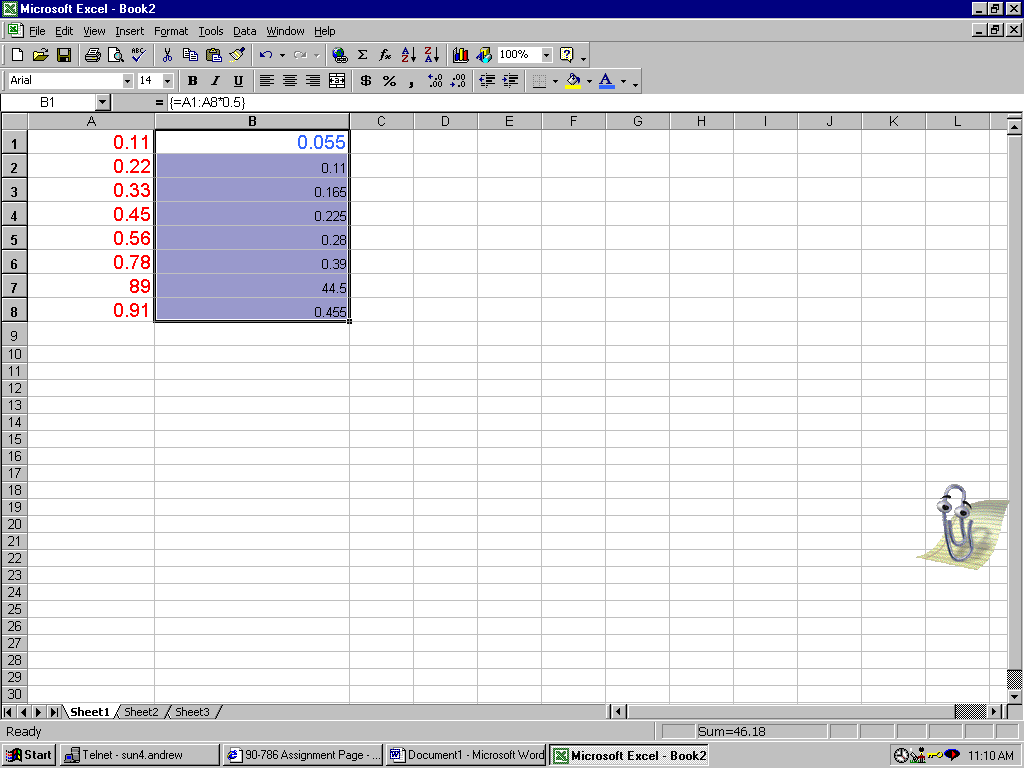This screenshot has height=768, width=1024.
Task: Decrease indent icon
Action: click(x=487, y=81)
